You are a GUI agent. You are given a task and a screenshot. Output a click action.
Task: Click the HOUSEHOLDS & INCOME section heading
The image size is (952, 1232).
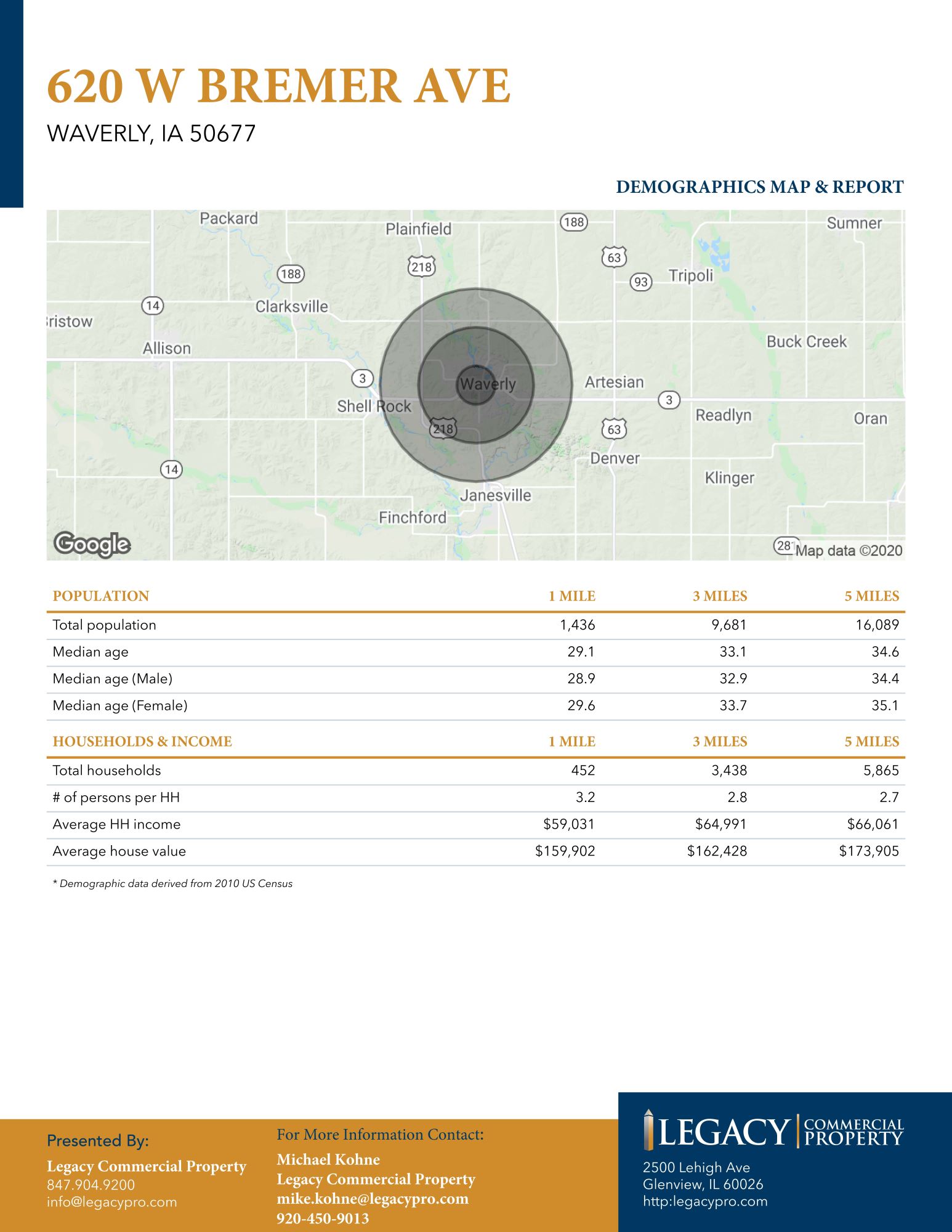point(142,742)
